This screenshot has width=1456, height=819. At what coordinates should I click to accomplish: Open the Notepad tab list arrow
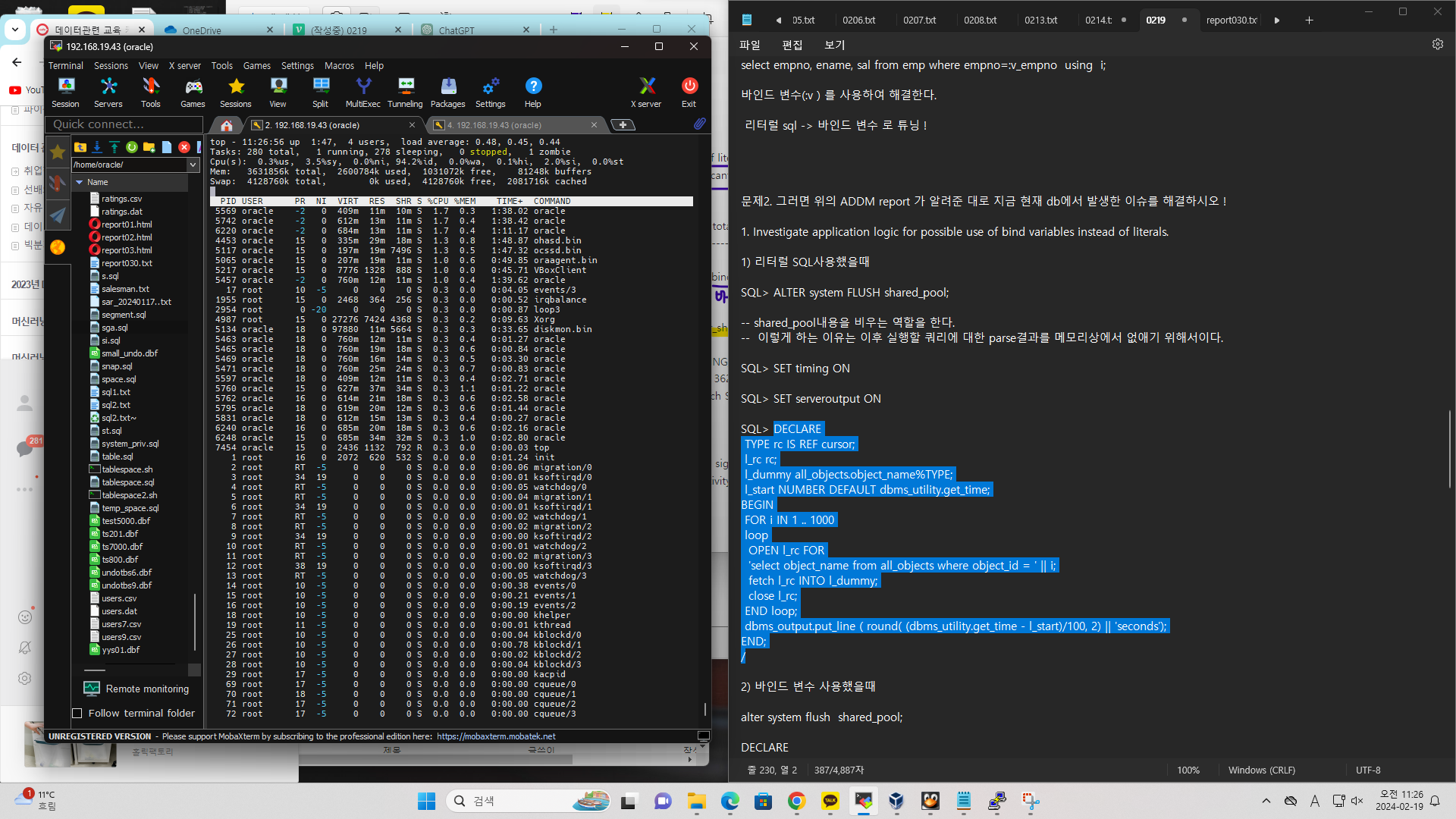pyautogui.click(x=1277, y=20)
